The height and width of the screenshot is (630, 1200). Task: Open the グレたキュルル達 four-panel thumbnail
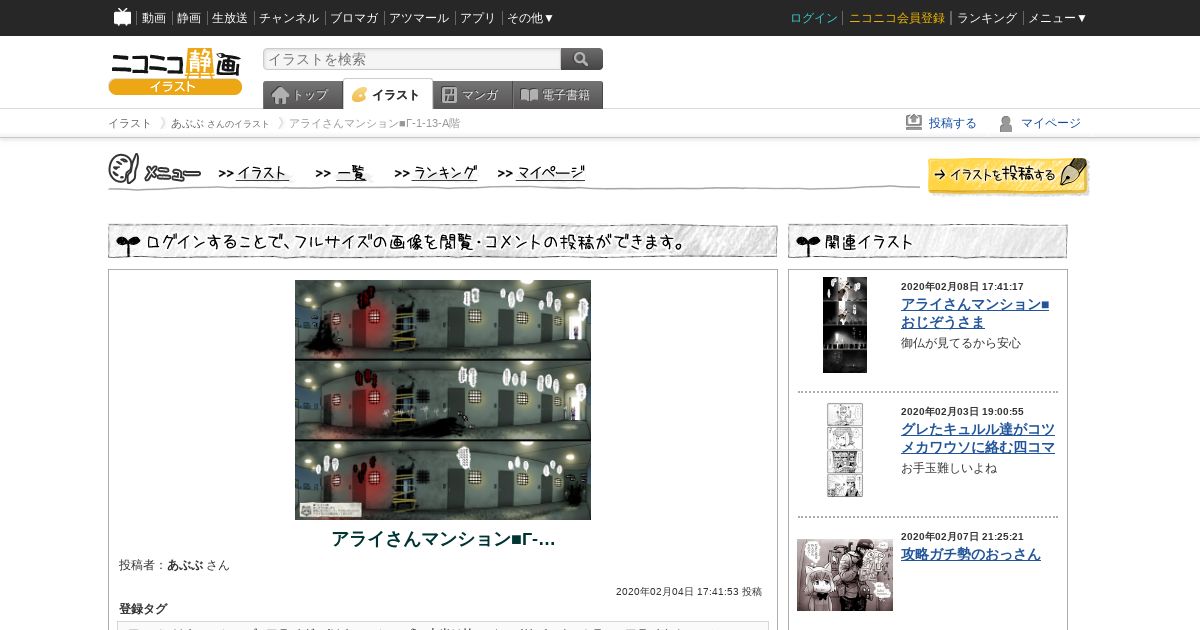[845, 450]
